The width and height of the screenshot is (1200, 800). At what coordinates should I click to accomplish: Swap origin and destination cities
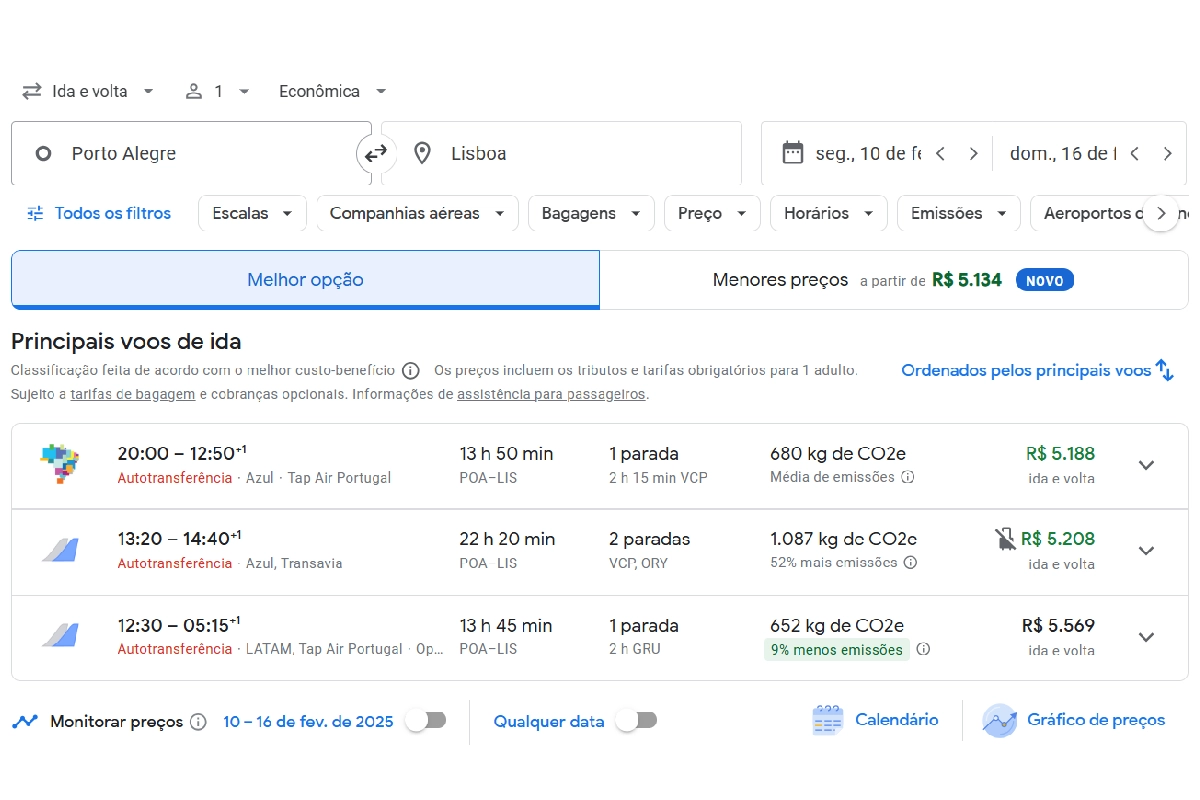[x=376, y=154]
